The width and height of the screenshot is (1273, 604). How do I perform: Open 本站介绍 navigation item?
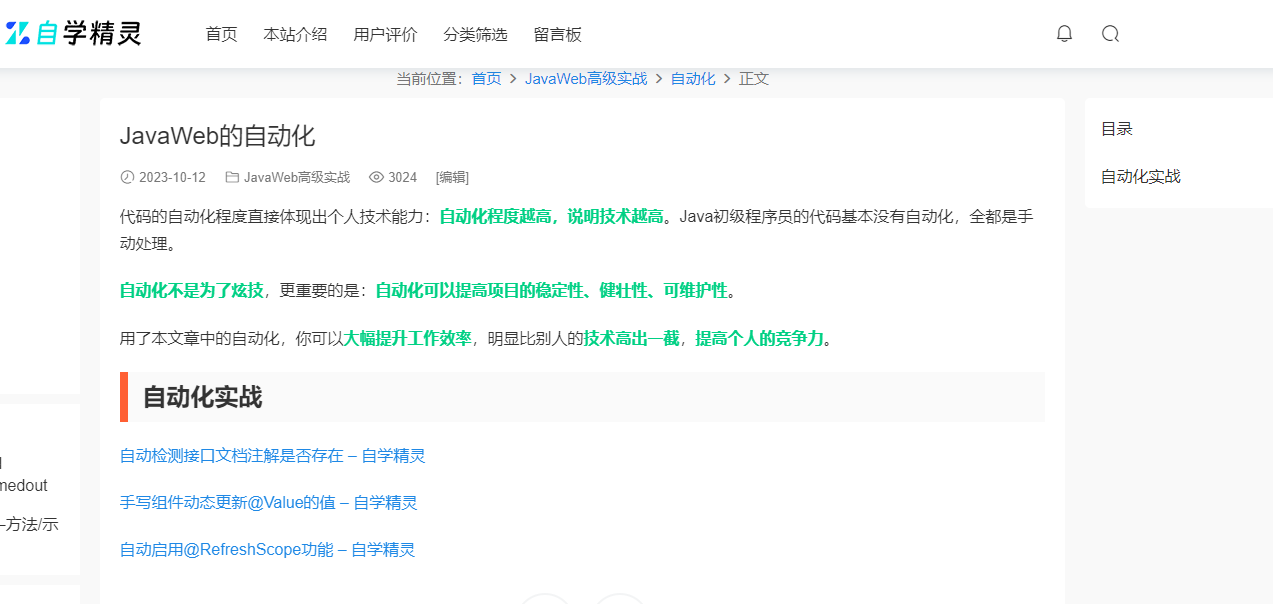295,34
